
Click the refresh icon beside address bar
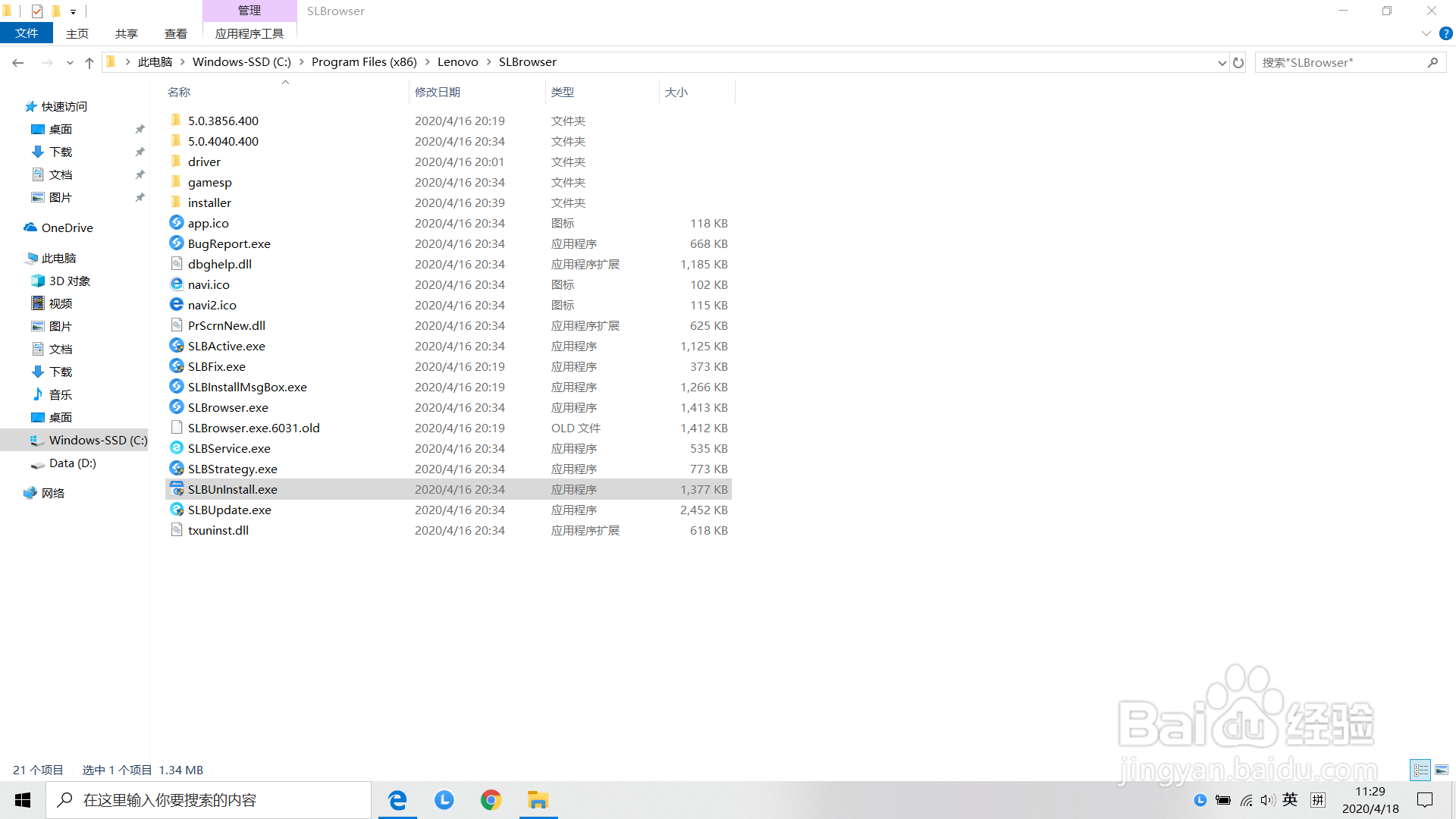click(1238, 62)
